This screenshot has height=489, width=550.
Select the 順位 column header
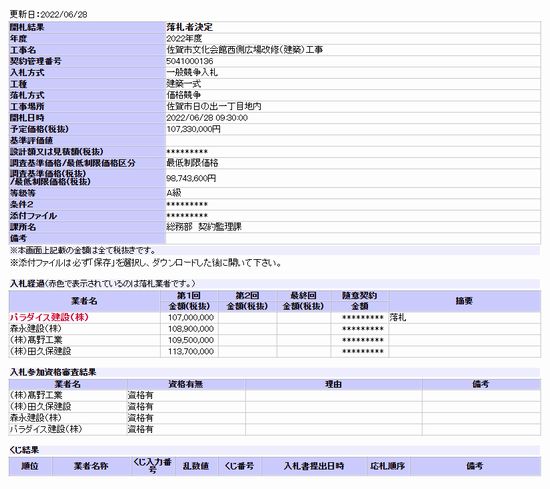point(30,466)
